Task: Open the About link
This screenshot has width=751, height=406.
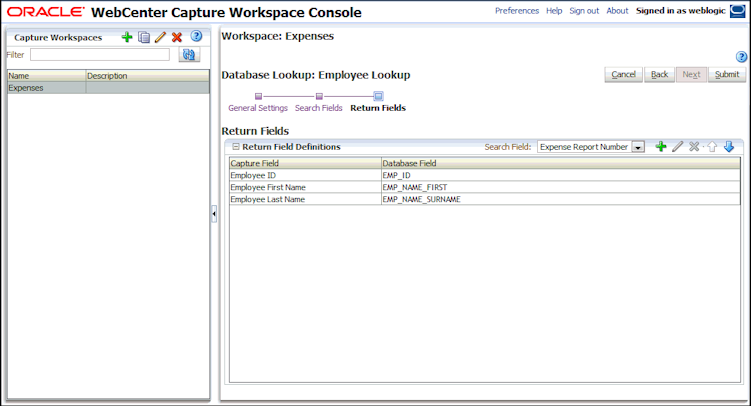Action: pos(617,11)
